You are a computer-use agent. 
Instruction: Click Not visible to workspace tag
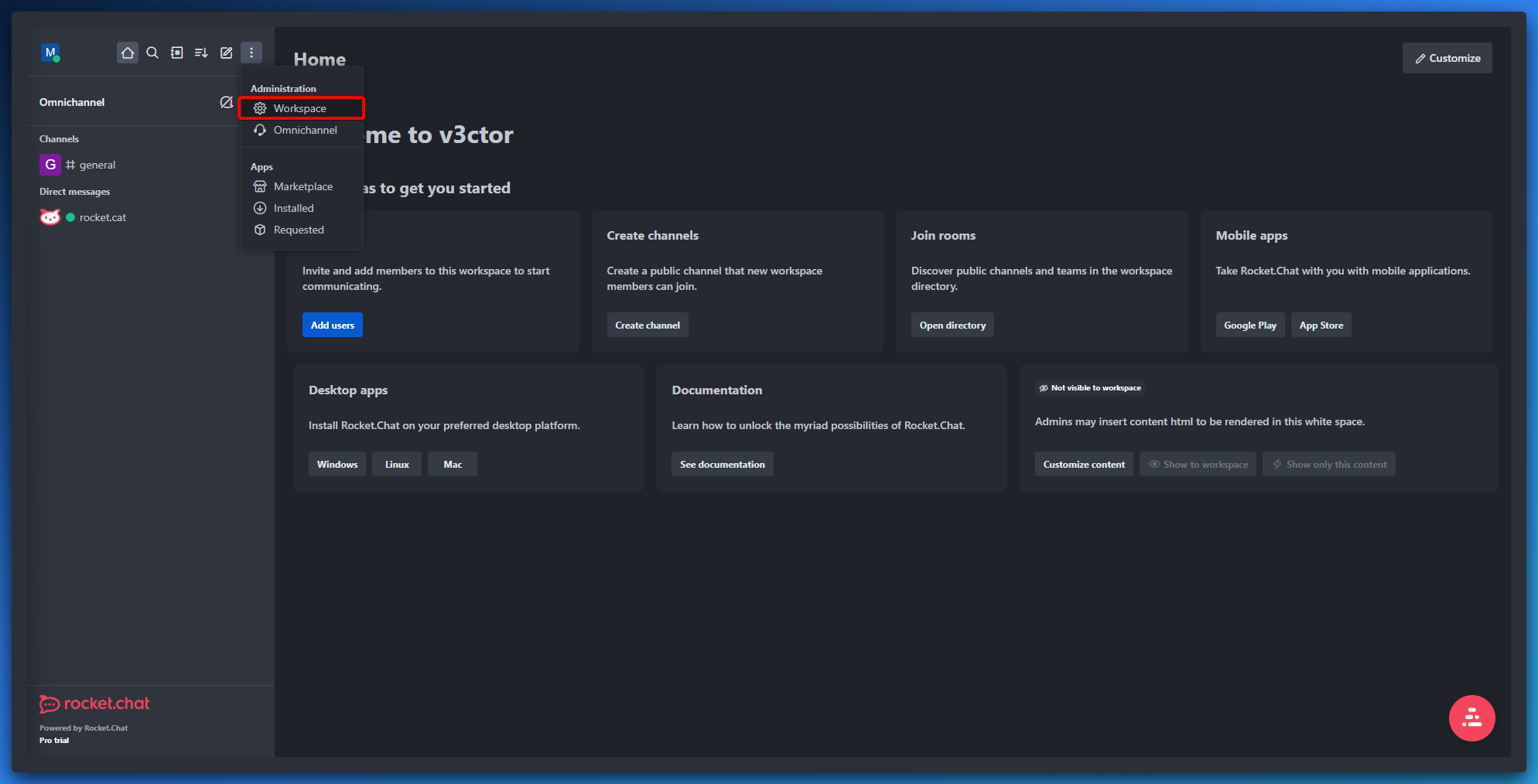coord(1091,388)
